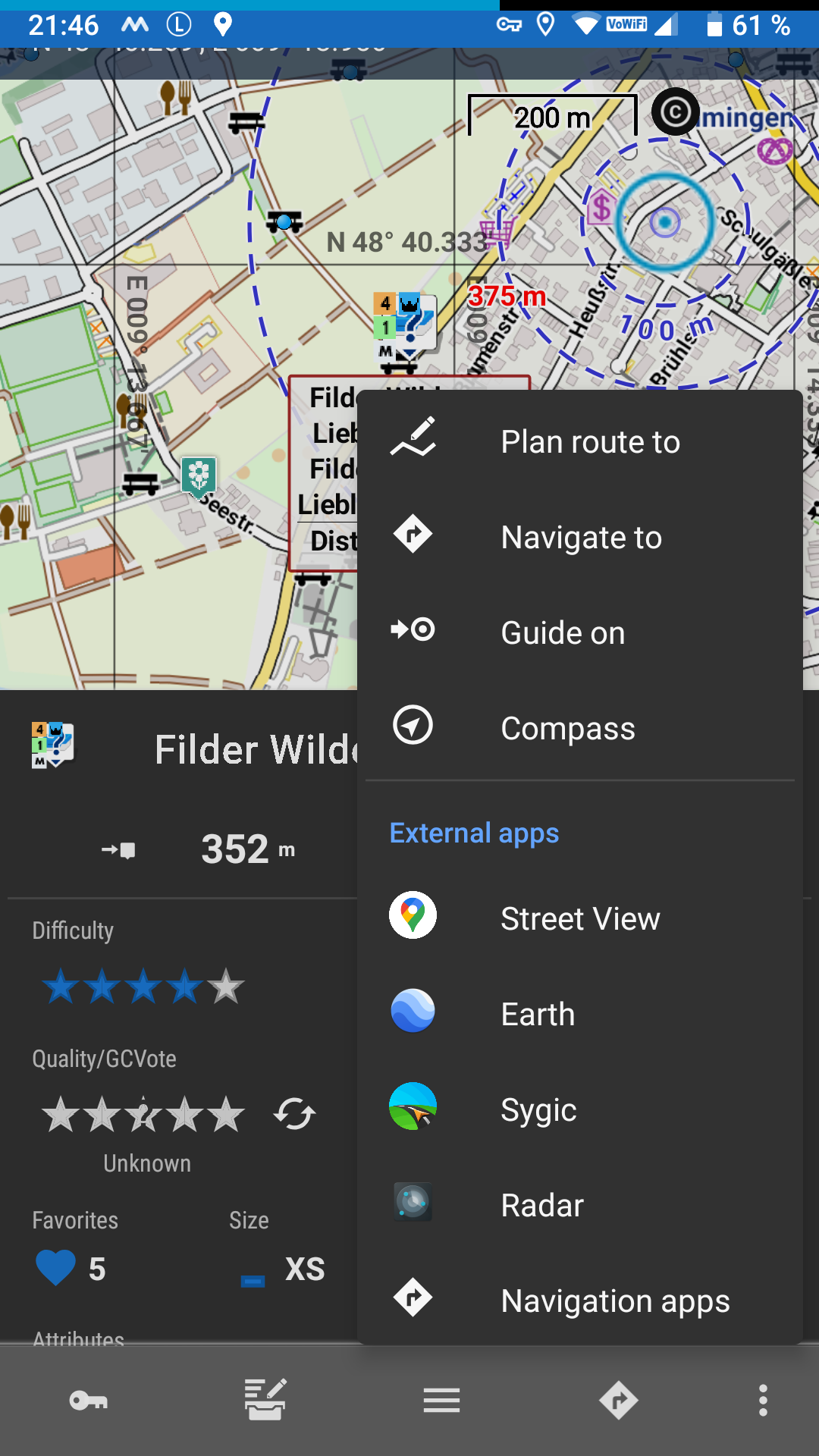The image size is (819, 1456).
Task: Choose Navigate to from the menu
Action: pyautogui.click(x=579, y=537)
